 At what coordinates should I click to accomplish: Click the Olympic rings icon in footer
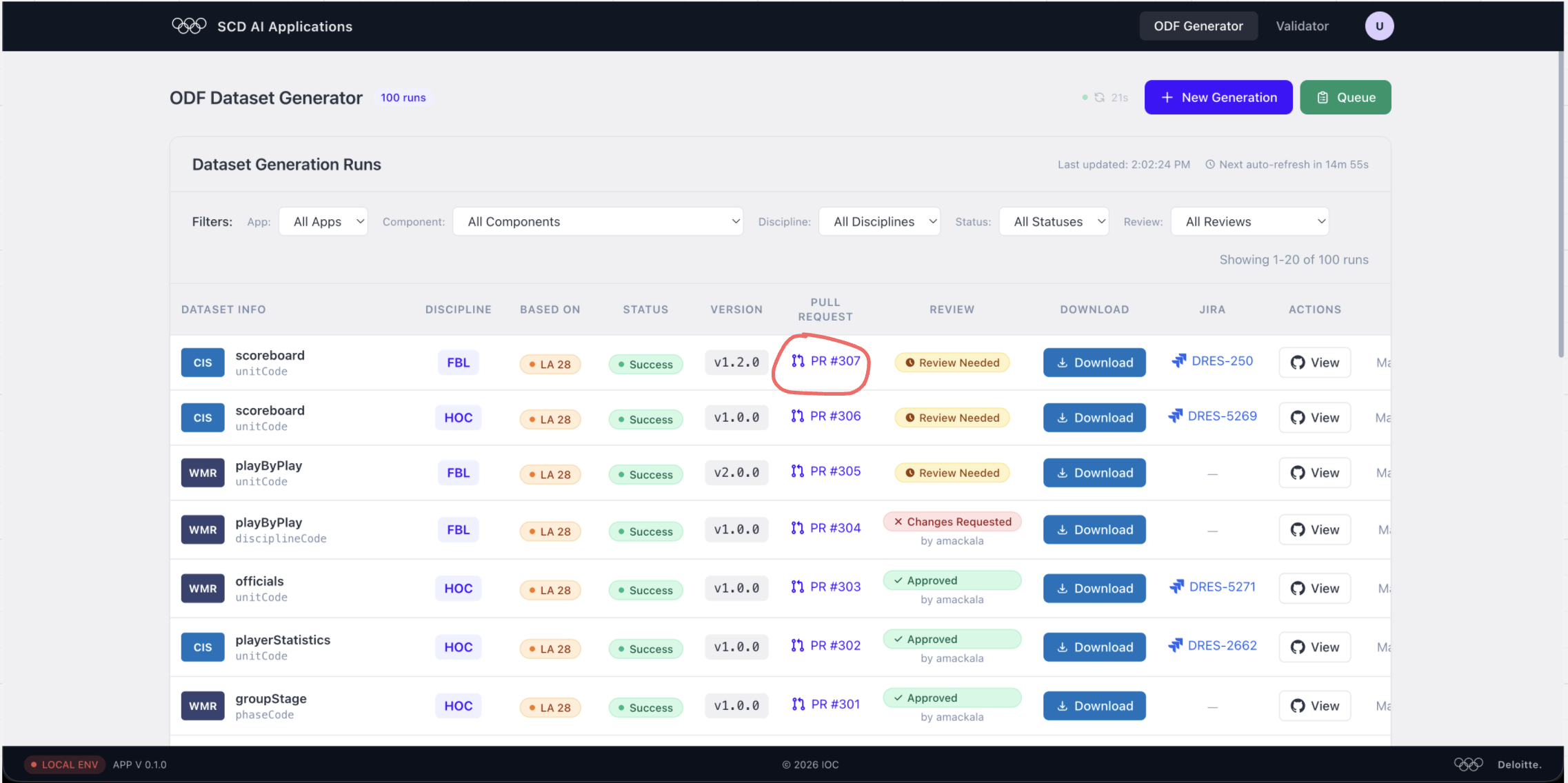[x=1468, y=764]
